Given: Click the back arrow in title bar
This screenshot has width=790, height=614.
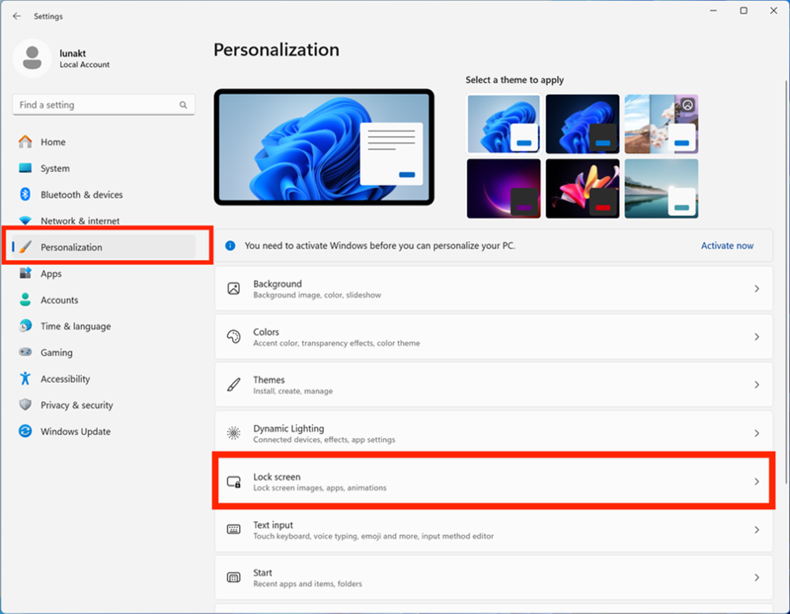Looking at the screenshot, I should coord(17,16).
